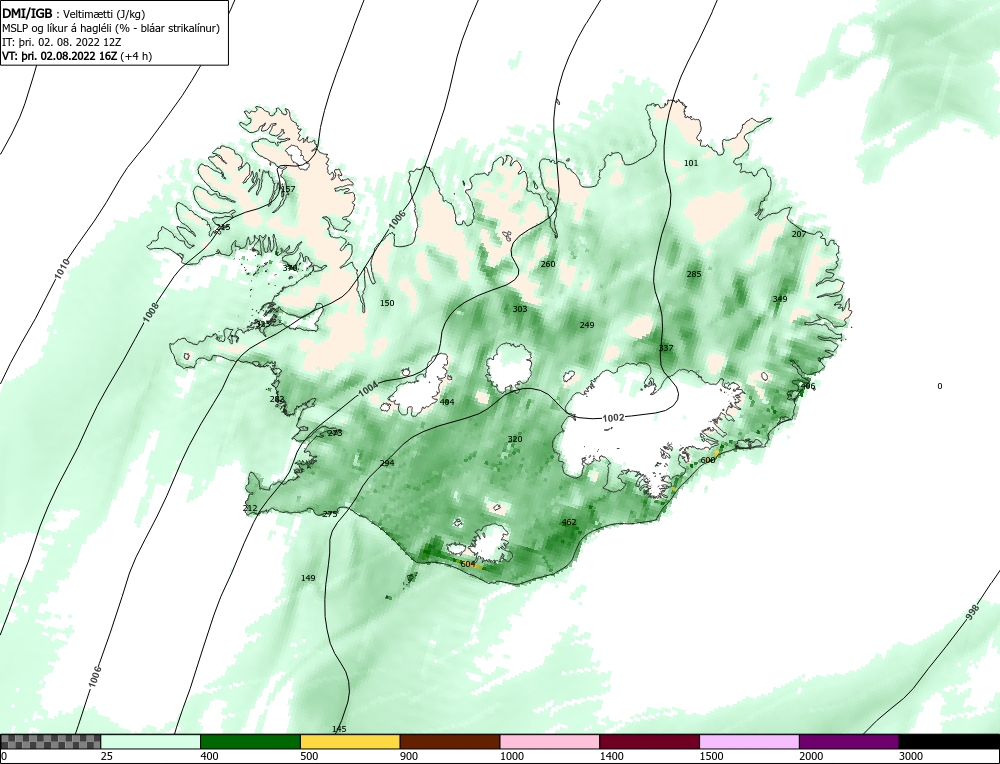Click the checkered 0–25 legend swatch

50,741
